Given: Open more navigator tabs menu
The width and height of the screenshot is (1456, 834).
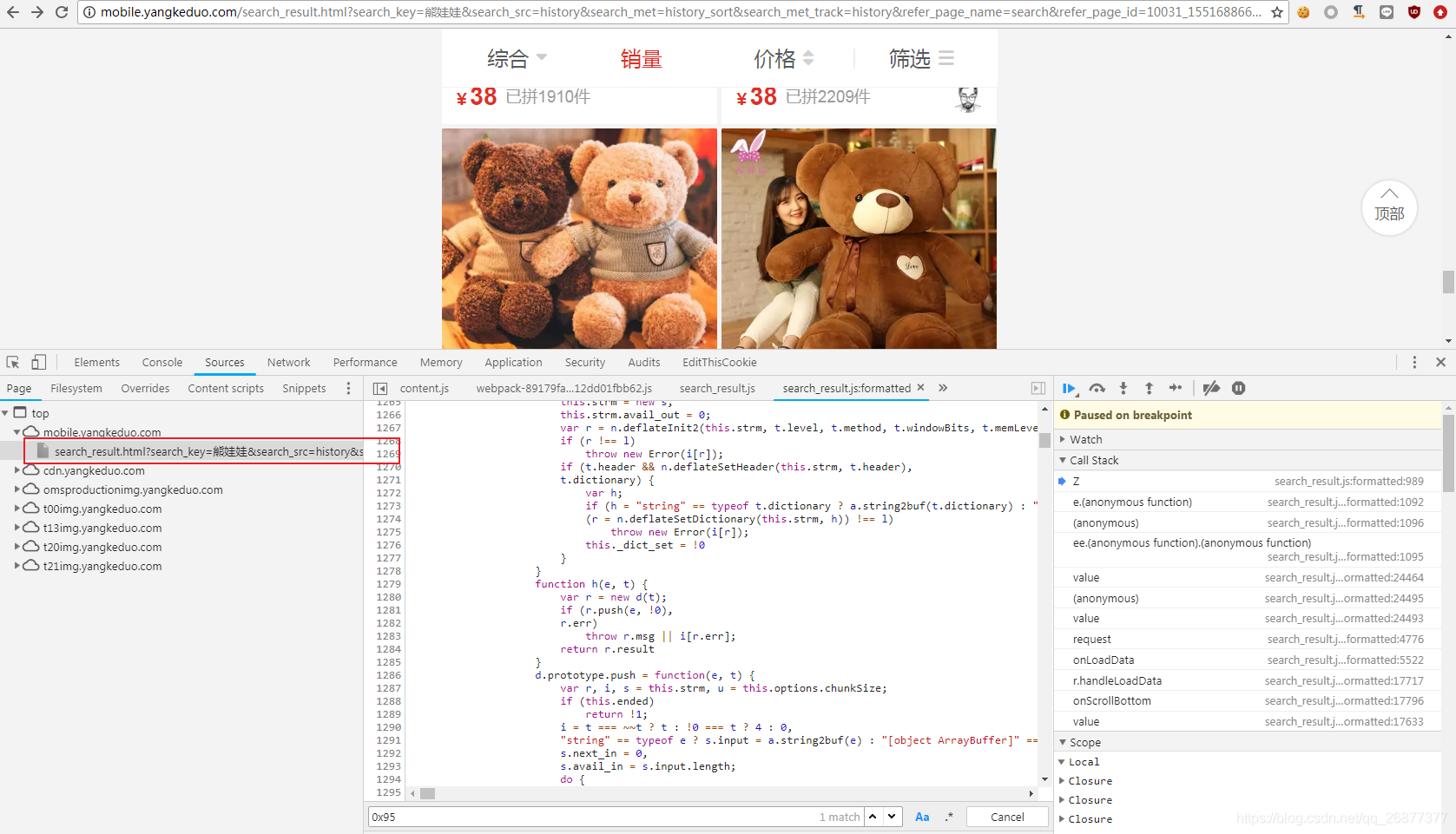Looking at the screenshot, I should 349,388.
